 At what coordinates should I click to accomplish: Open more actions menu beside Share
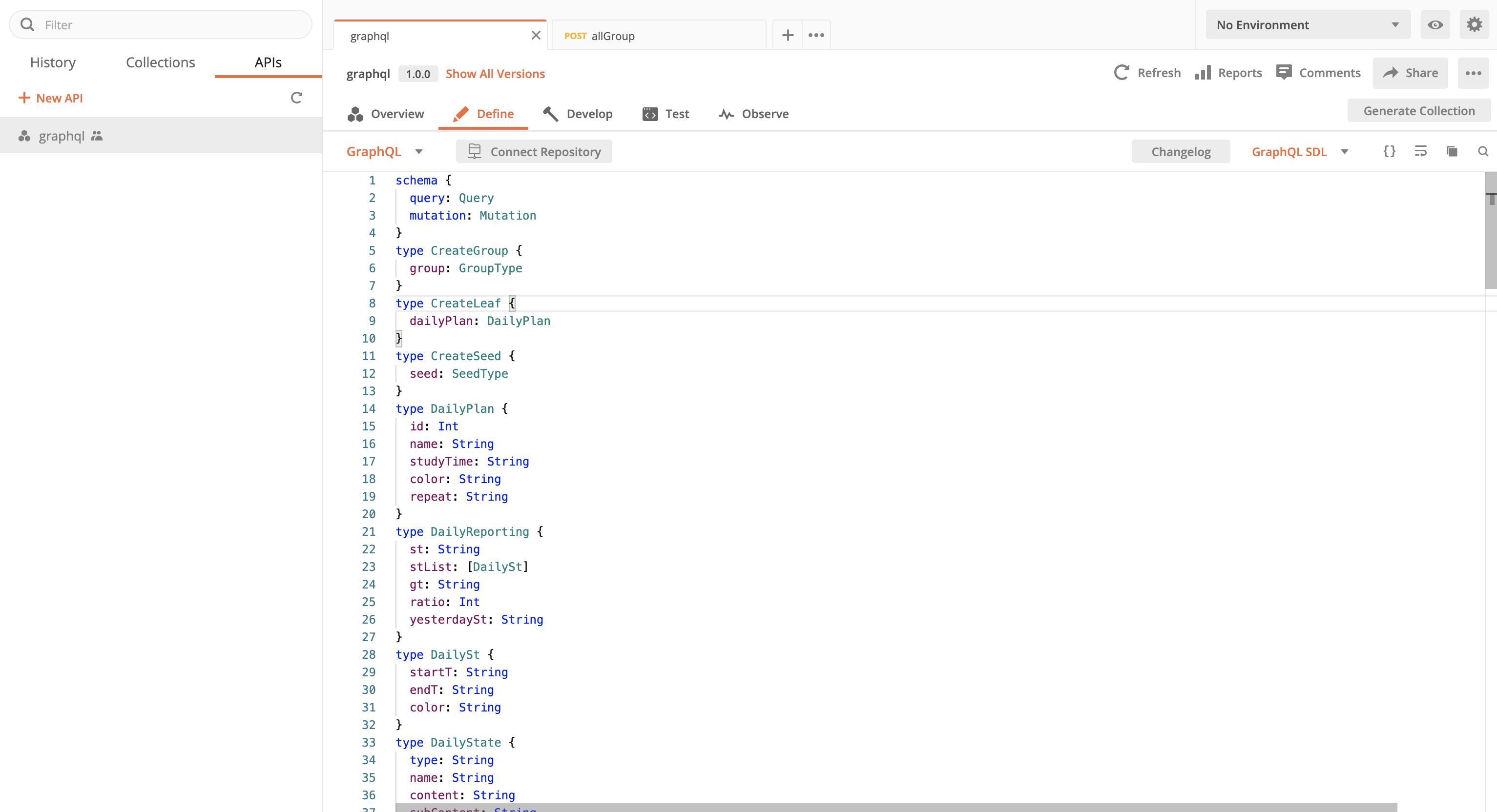pyautogui.click(x=1473, y=73)
